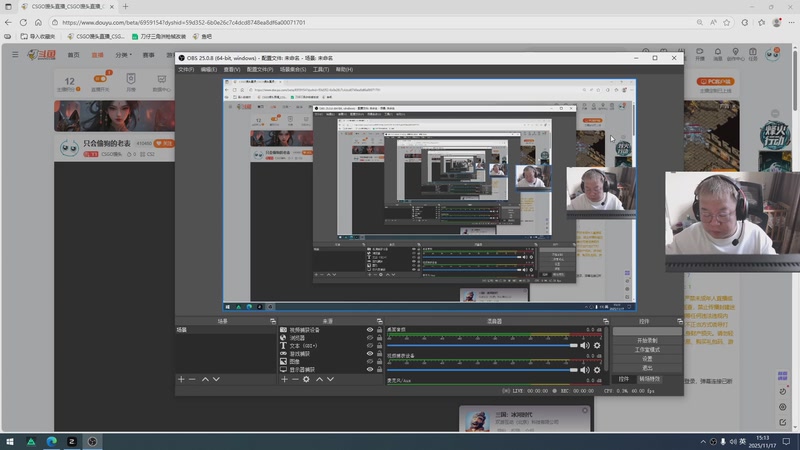Viewport: 800px width, 450px height.
Task: Open 消息 bell notifications on Douyu
Action: (x=717, y=54)
